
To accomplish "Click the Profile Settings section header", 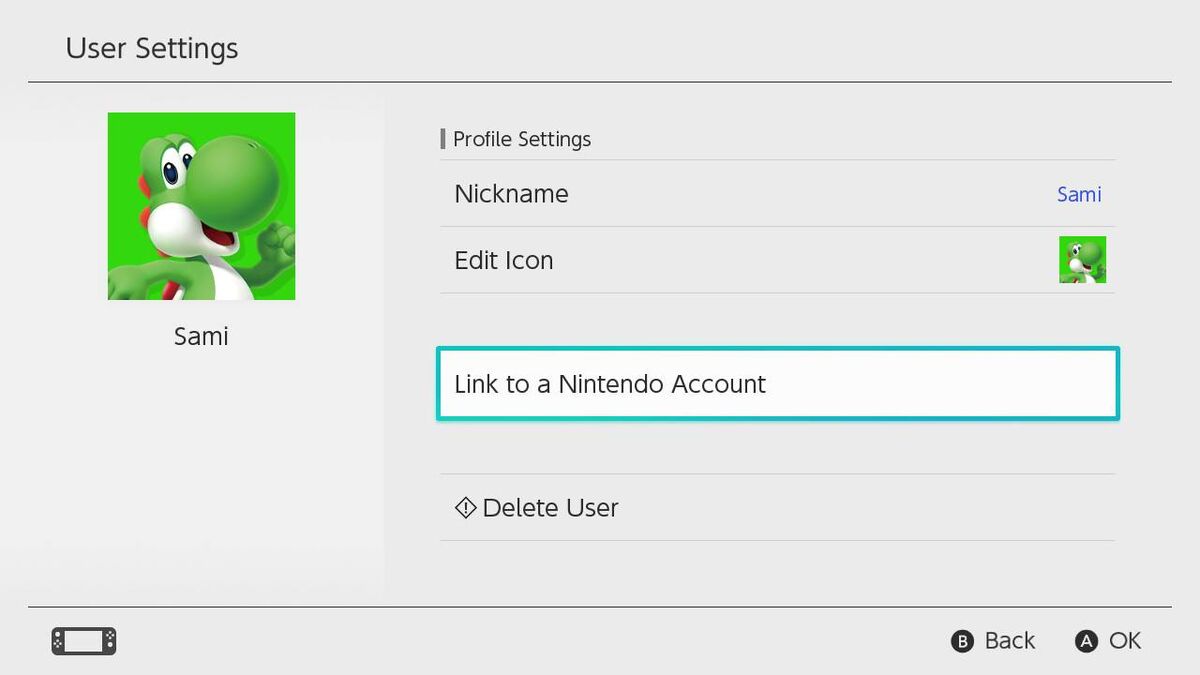I will click(522, 139).
